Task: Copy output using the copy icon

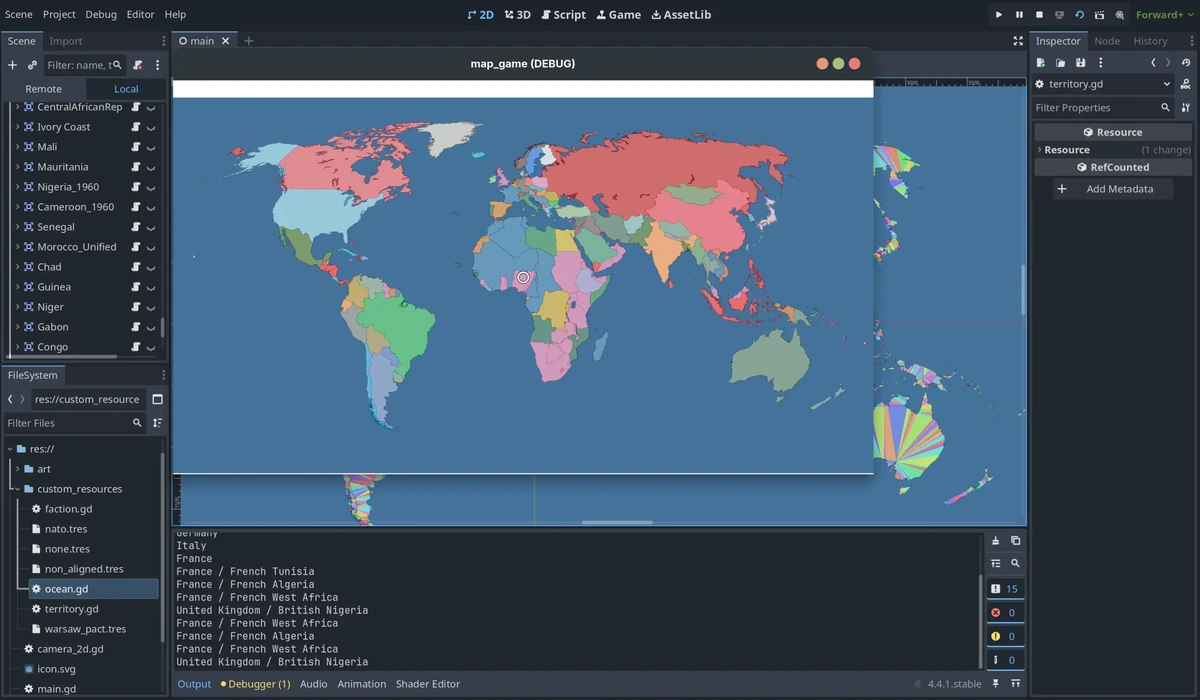Action: click(1015, 541)
